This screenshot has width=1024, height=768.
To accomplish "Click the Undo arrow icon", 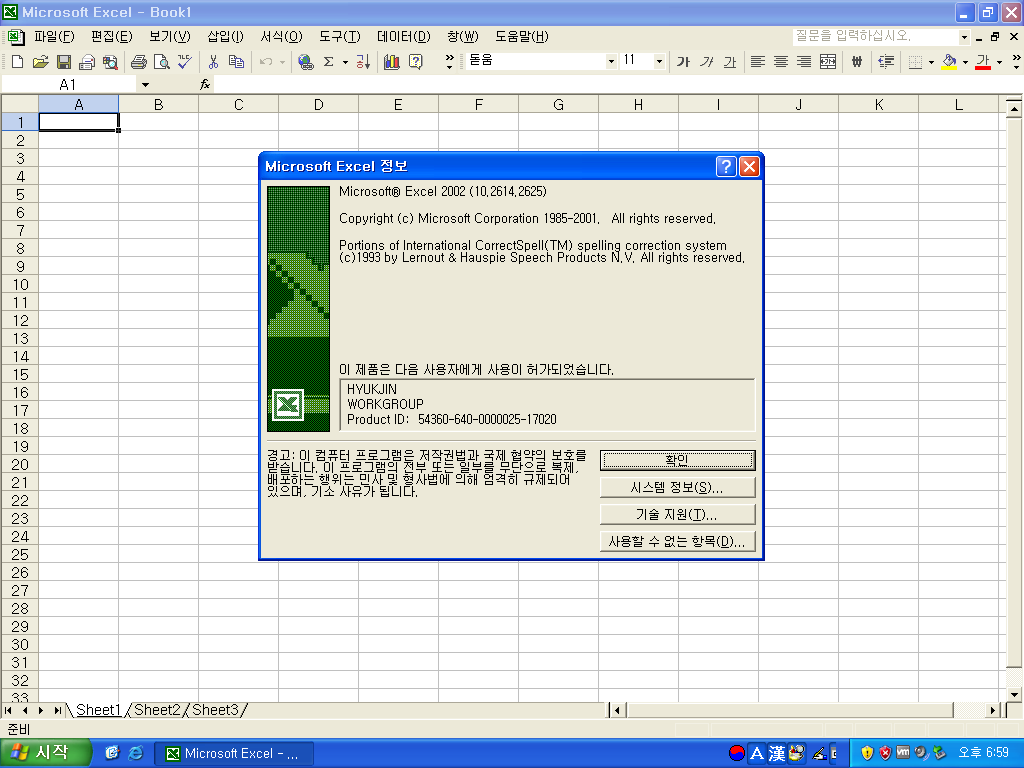I will point(266,62).
